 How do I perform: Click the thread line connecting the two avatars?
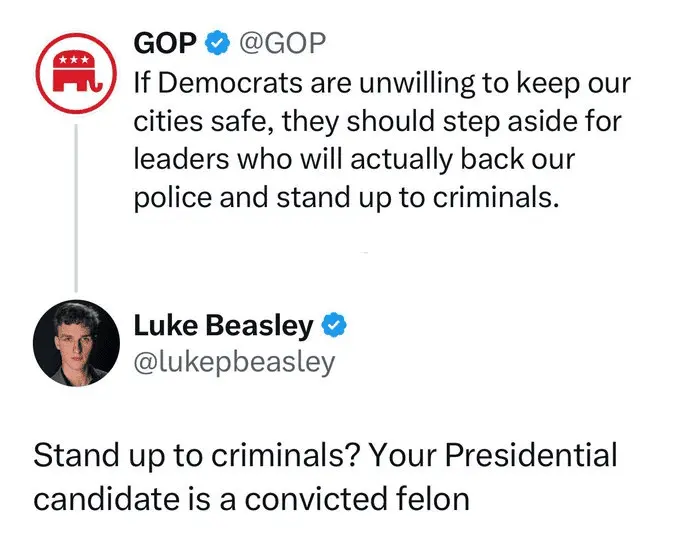tap(76, 200)
